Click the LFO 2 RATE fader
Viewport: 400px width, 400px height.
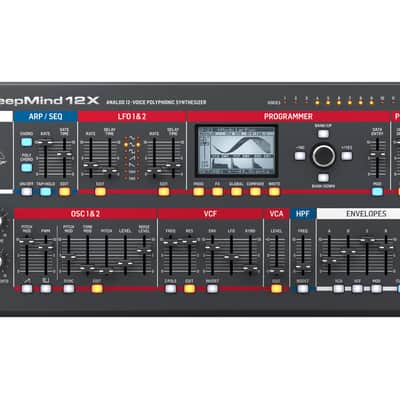click(154, 171)
